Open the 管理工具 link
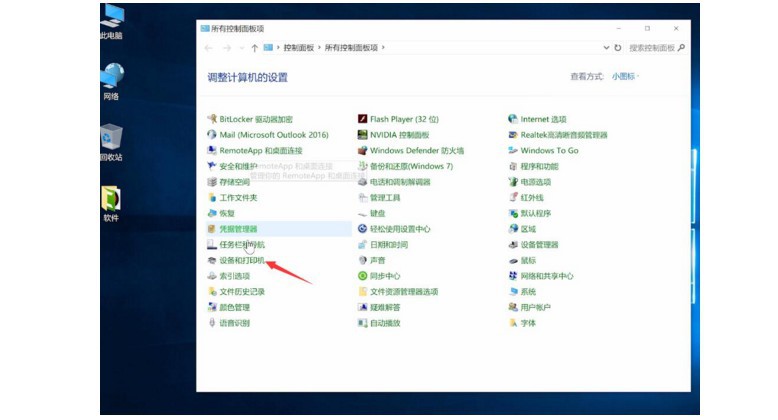The height and width of the screenshot is (420, 778). coord(385,198)
